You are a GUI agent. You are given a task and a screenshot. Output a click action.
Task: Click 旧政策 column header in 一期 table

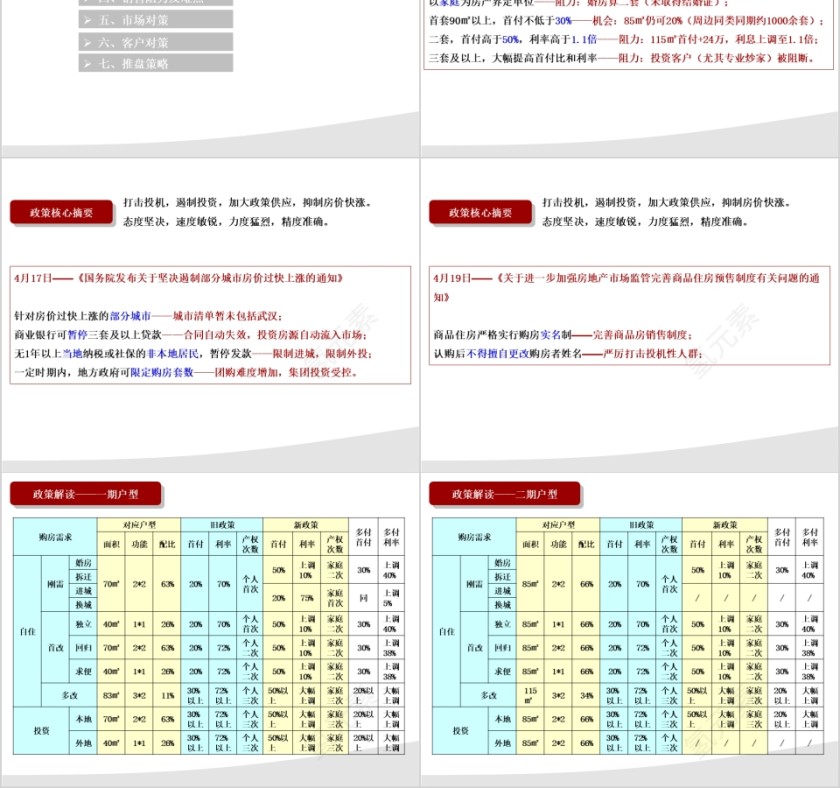222,524
